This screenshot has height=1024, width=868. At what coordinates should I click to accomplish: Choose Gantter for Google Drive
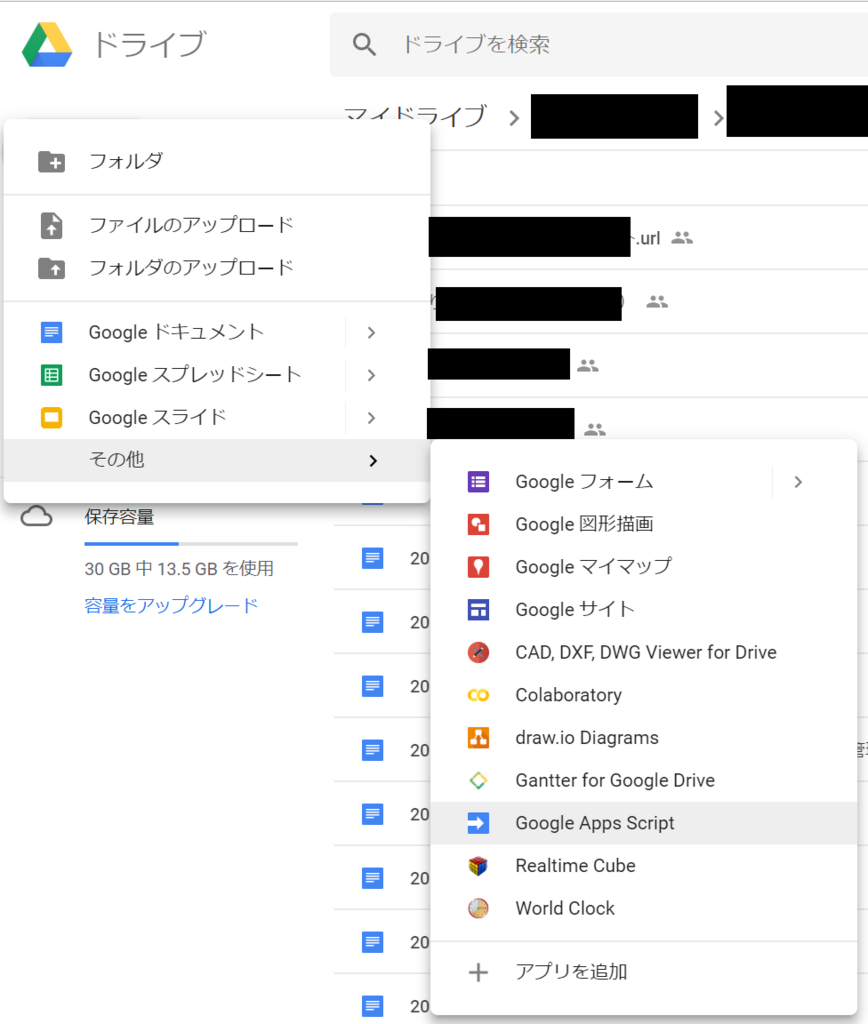[x=643, y=780]
